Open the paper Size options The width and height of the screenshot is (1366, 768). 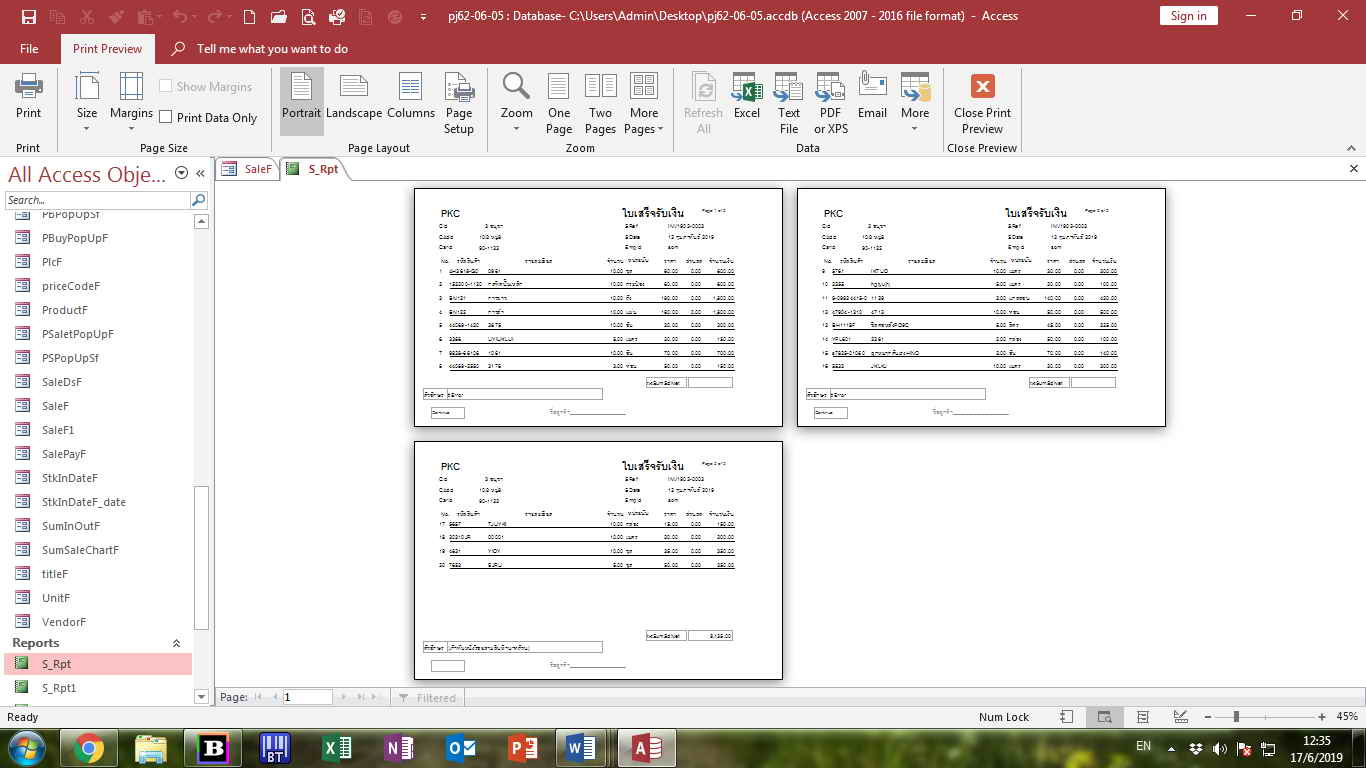pos(87,102)
